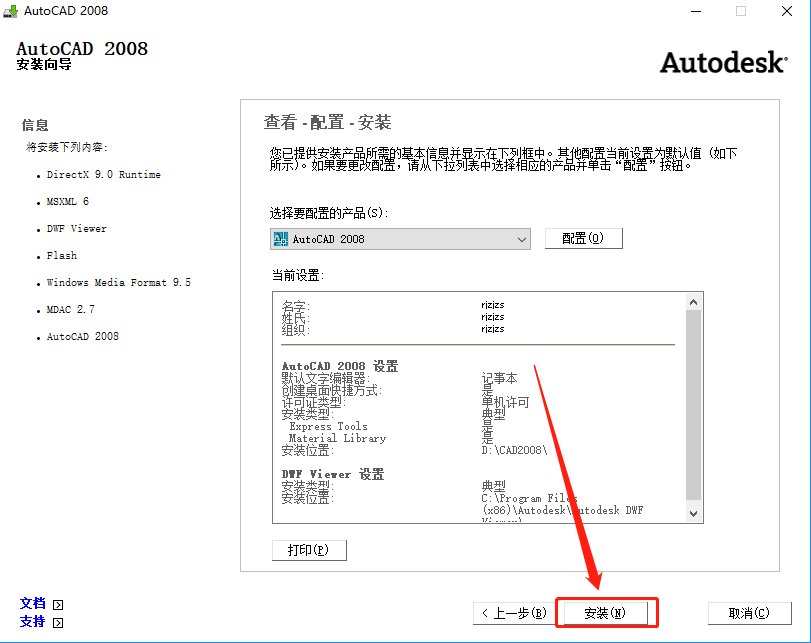Expand the product selection dropdown arrow

522,240
